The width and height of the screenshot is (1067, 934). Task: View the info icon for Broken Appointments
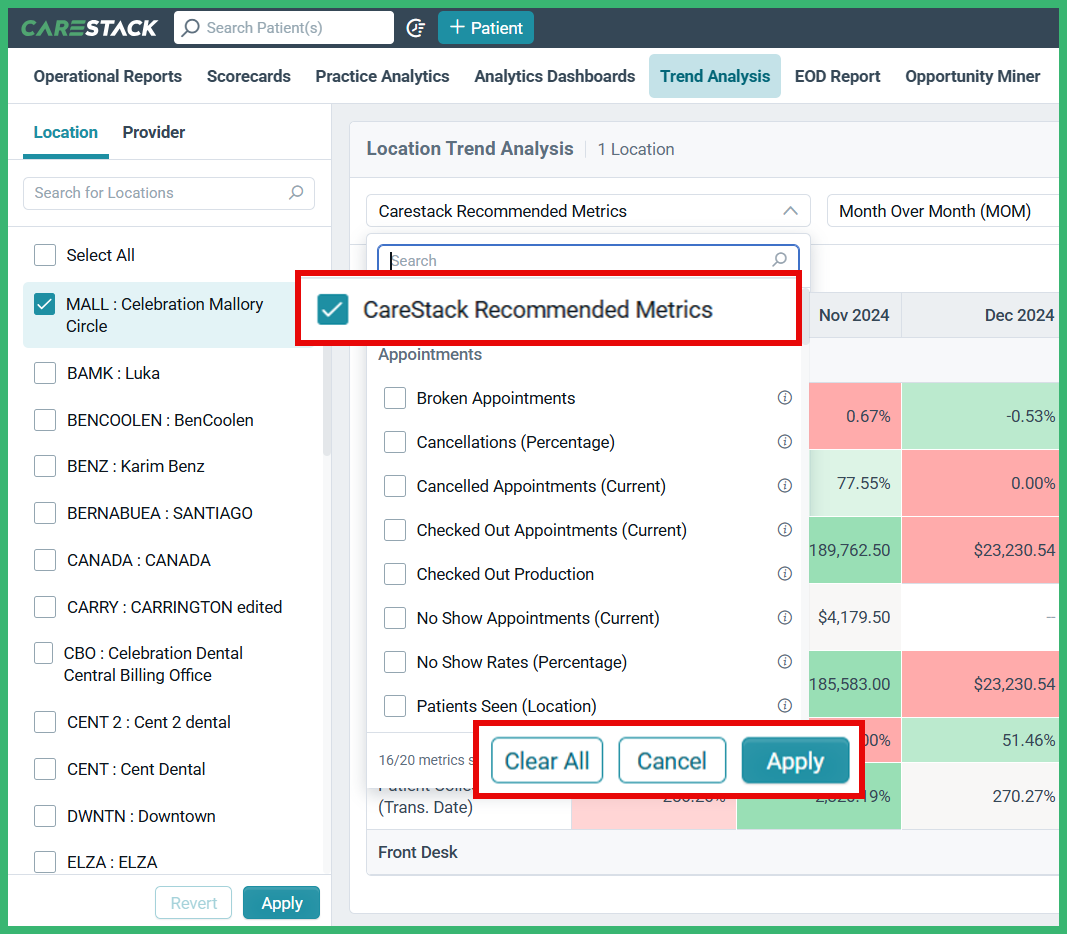click(x=785, y=398)
